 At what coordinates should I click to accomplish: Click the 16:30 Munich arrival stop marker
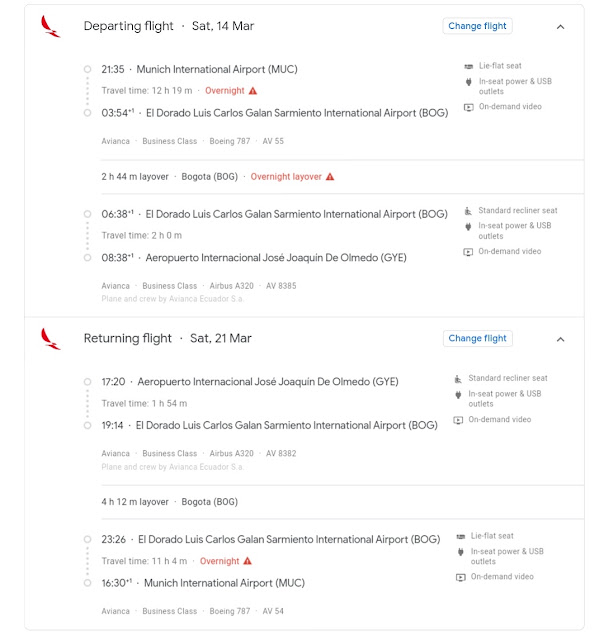[x=87, y=583]
